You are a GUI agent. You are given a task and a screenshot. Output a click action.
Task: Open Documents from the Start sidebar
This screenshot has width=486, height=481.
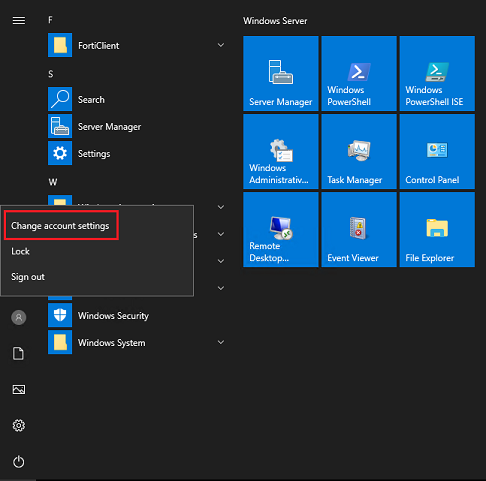(x=19, y=353)
